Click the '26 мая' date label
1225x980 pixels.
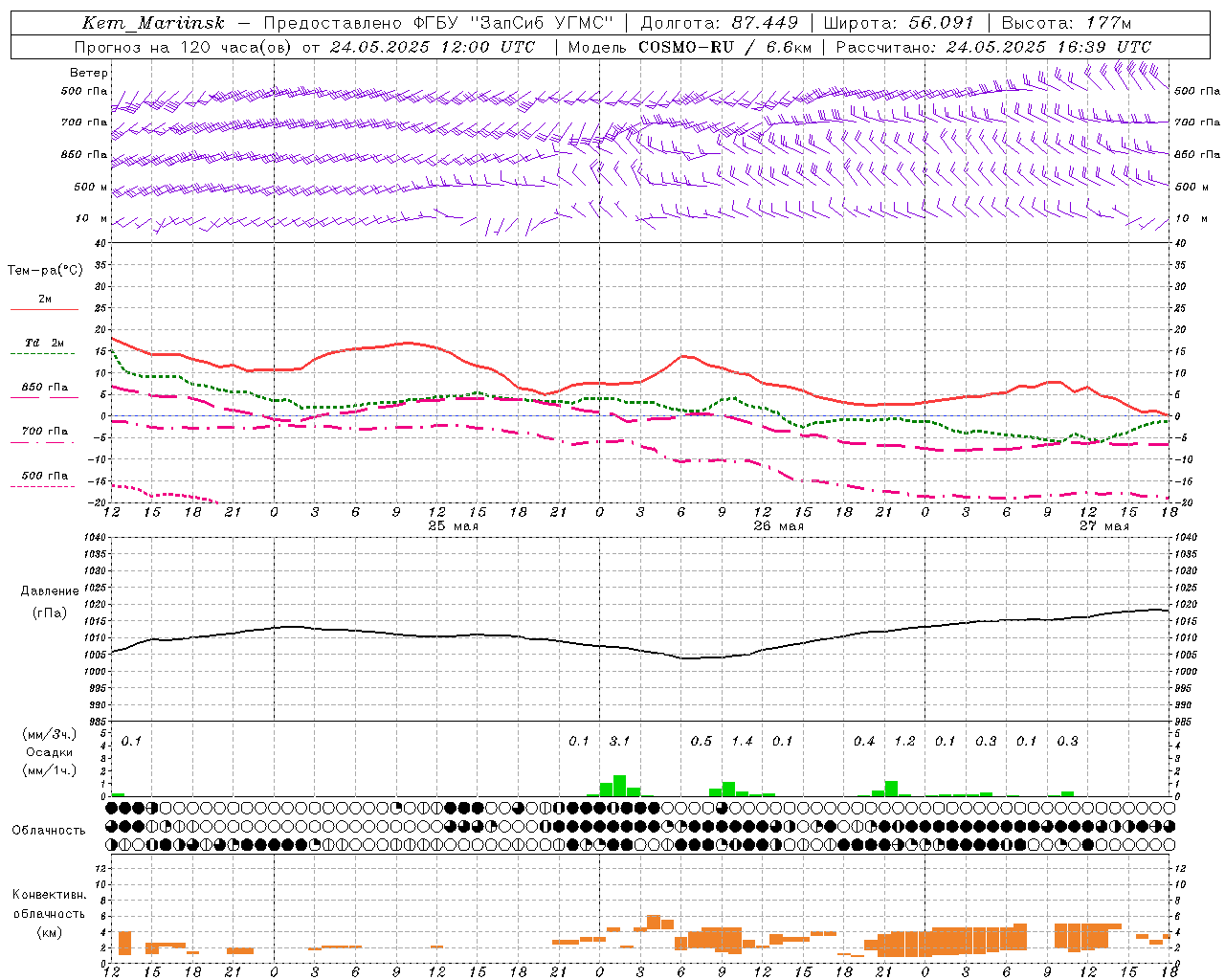[x=778, y=526]
